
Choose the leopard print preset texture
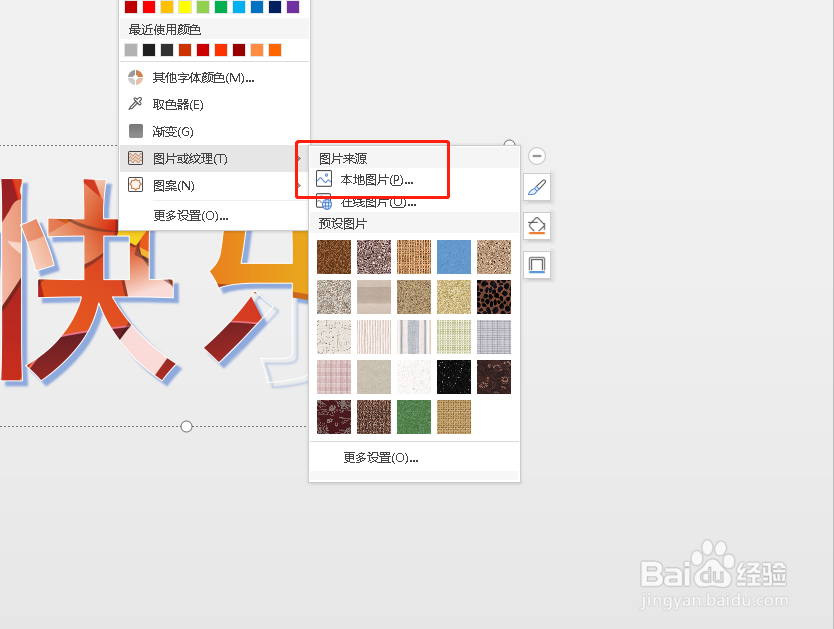pyautogui.click(x=494, y=297)
